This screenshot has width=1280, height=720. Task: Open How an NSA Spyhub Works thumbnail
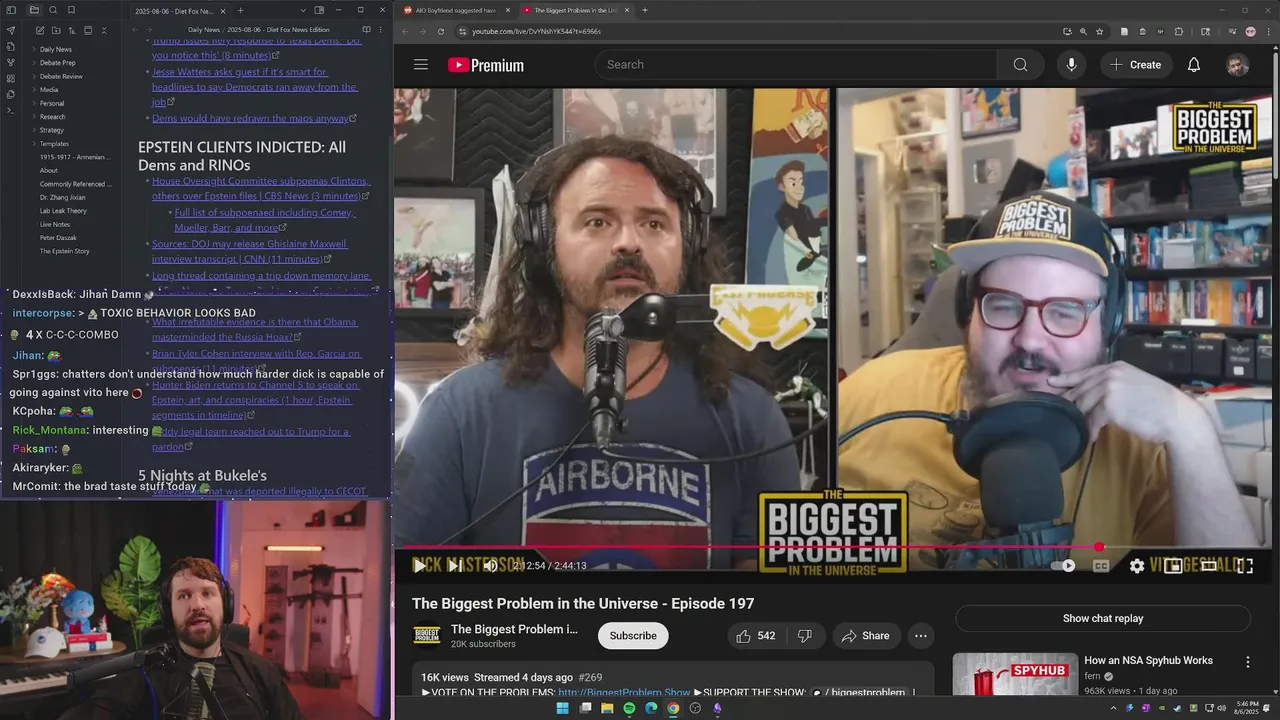[1015, 675]
